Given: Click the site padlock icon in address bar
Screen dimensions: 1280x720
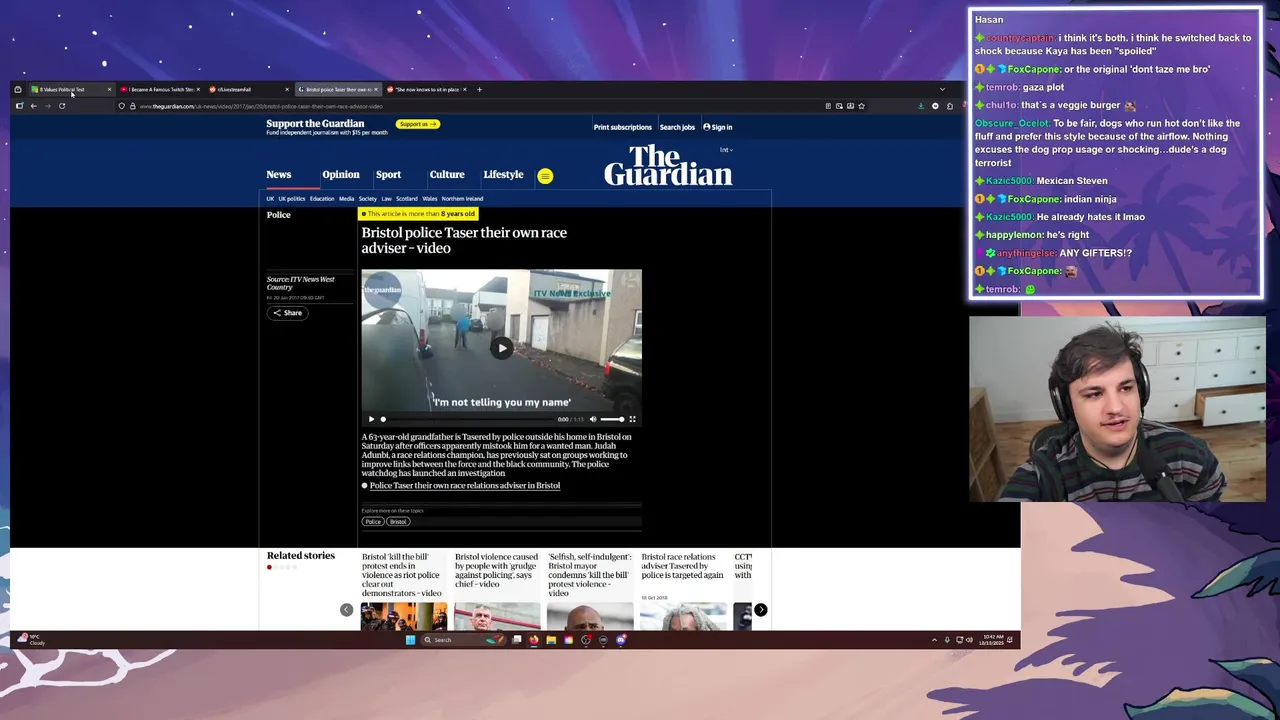Looking at the screenshot, I should click(x=132, y=106).
